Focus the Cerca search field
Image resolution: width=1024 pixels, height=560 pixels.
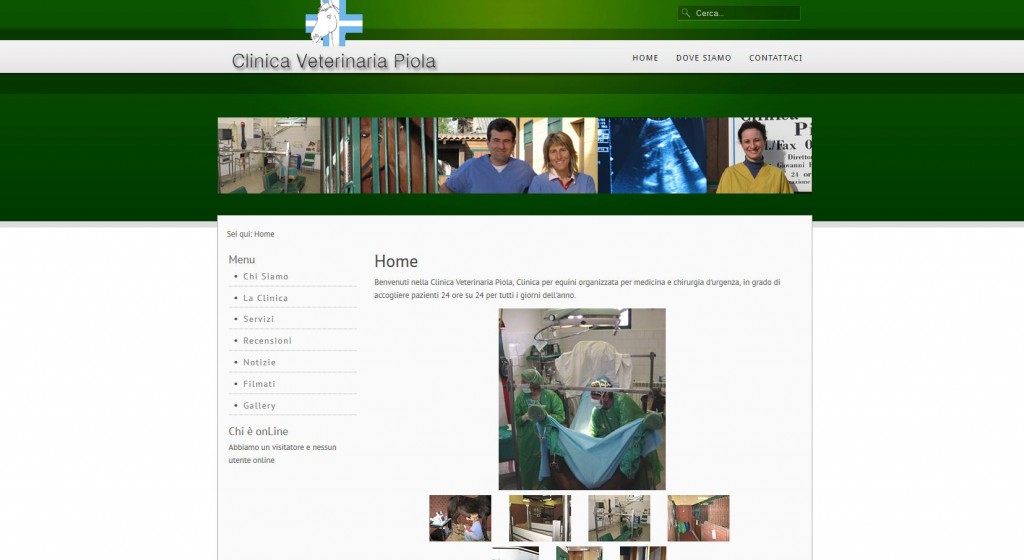(x=745, y=13)
